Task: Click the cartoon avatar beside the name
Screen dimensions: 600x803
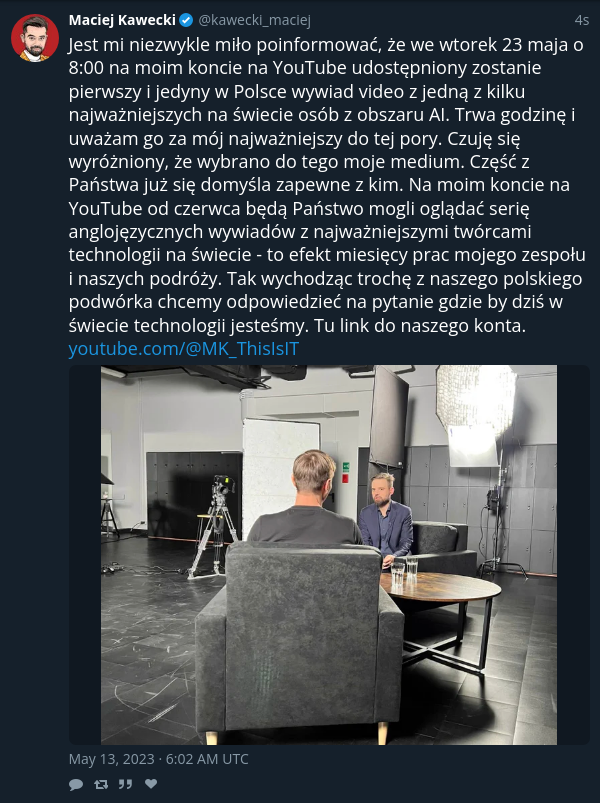Action: (x=35, y=38)
